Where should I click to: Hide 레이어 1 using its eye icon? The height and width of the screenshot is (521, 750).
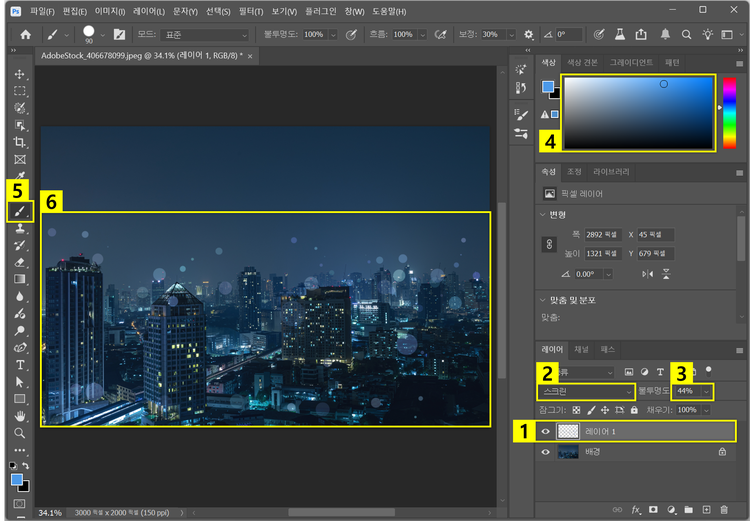click(545, 431)
